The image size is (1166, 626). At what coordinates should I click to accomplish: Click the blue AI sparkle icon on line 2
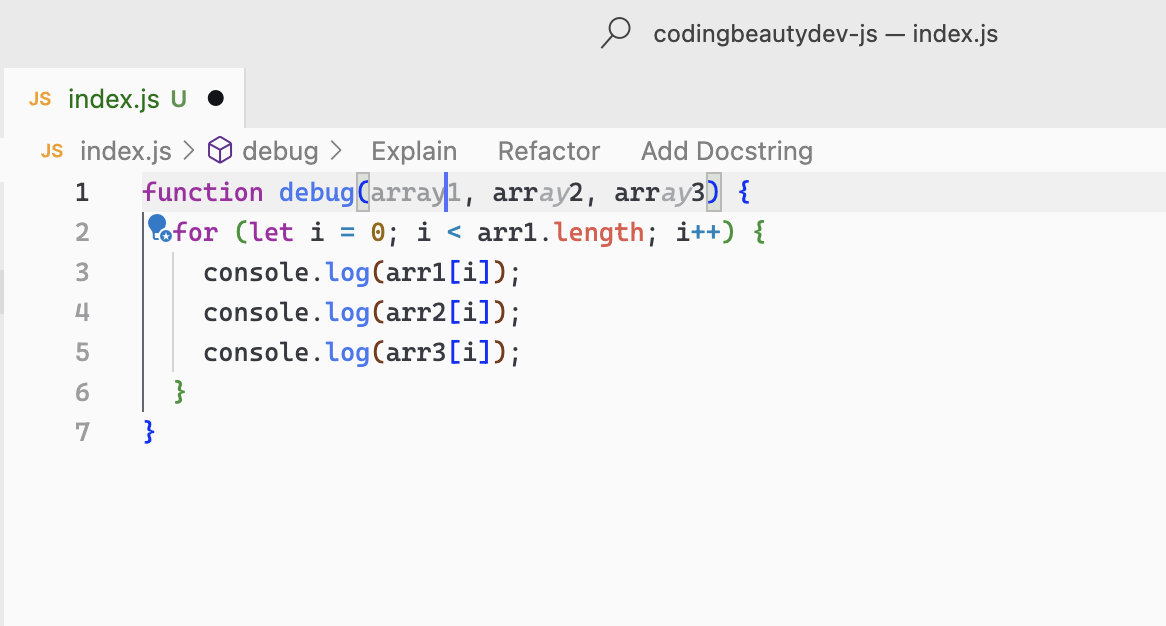click(x=159, y=228)
